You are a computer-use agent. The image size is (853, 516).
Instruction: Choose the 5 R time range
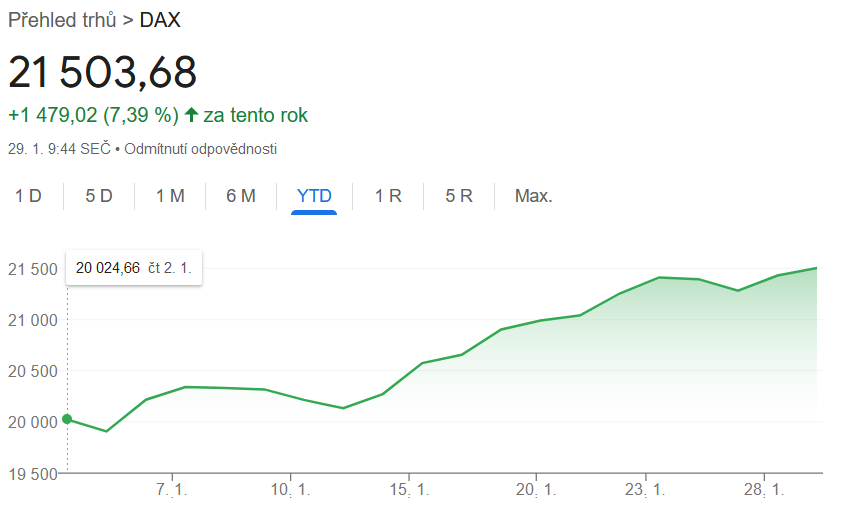[459, 196]
